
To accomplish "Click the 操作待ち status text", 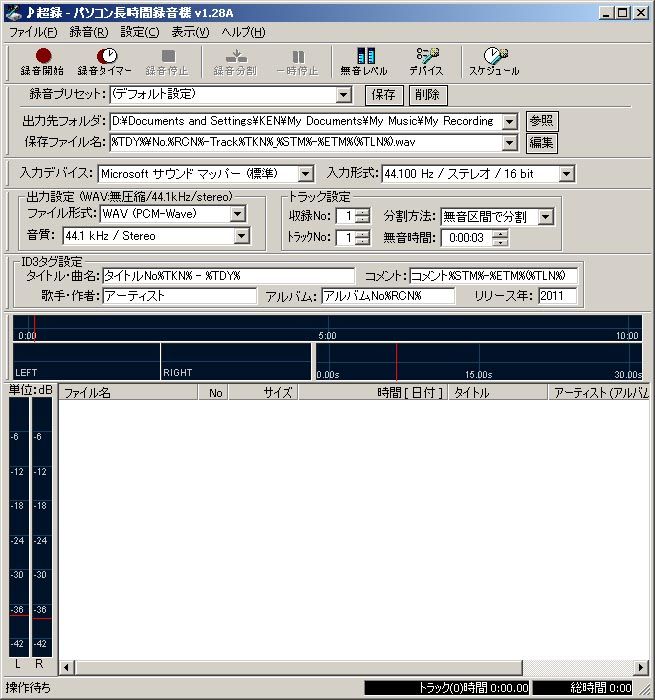I will [28, 688].
